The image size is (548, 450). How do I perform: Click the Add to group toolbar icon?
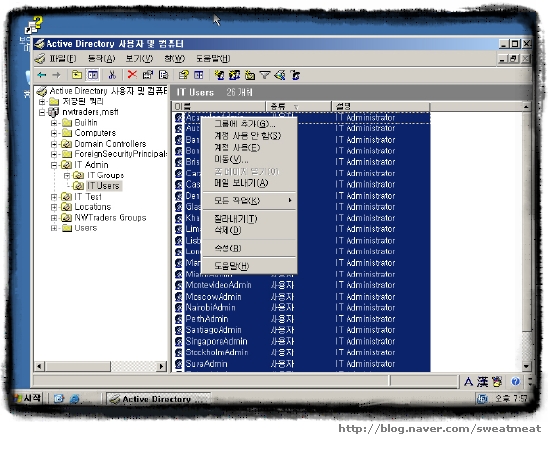point(295,75)
